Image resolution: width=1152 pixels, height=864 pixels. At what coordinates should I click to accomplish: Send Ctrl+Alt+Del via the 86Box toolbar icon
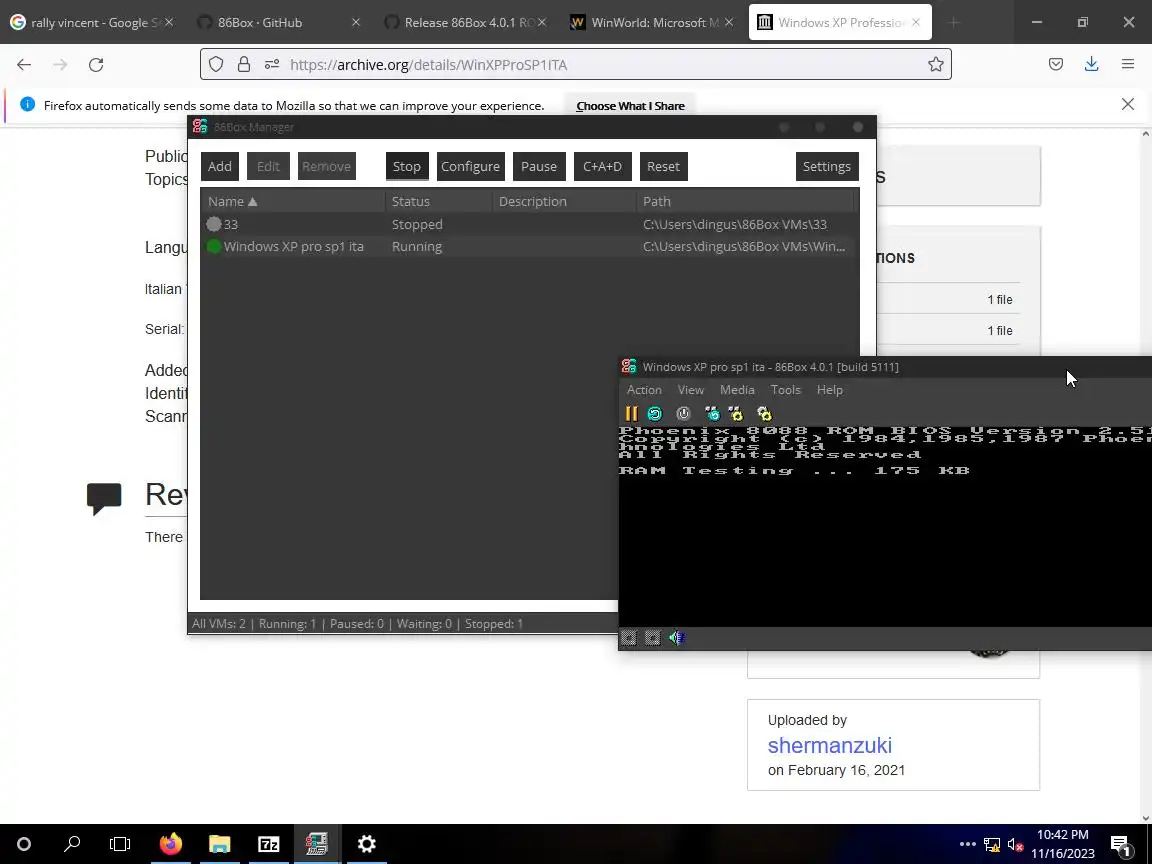point(712,414)
